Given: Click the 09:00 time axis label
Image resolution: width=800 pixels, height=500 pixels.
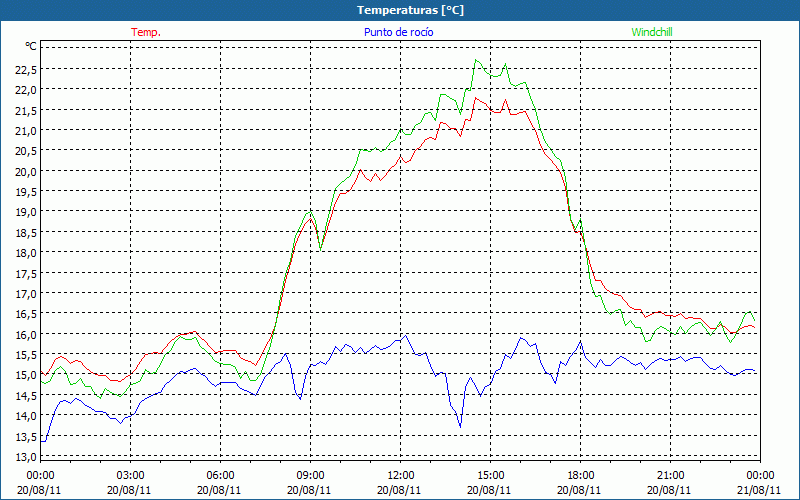Looking at the screenshot, I should pyautogui.click(x=310, y=476).
